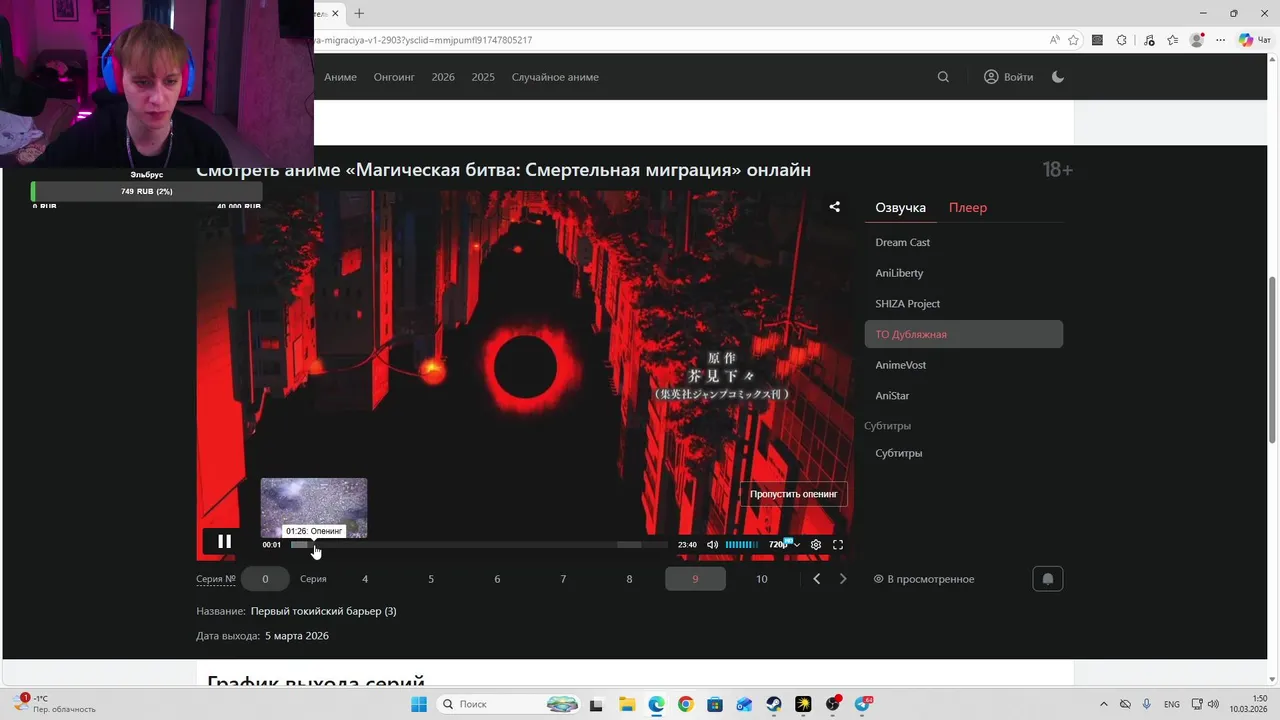Select episode 6

tap(497, 579)
